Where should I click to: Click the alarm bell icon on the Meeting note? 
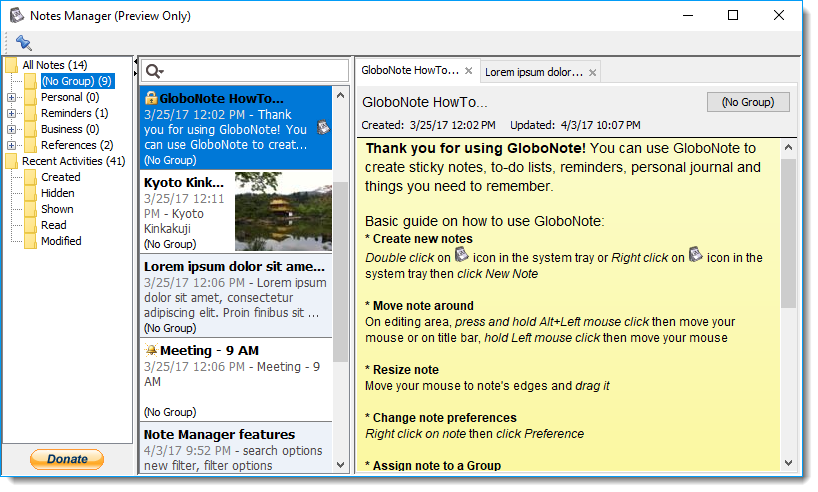151,350
